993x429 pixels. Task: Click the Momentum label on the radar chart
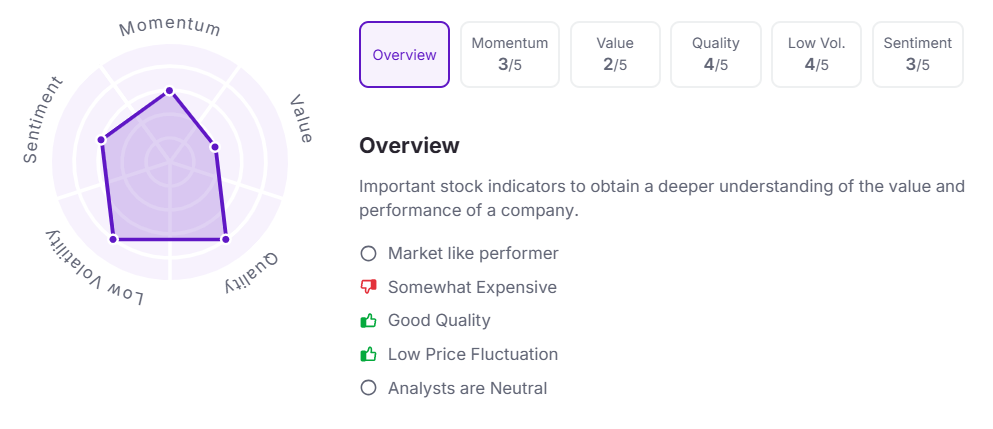(170, 27)
